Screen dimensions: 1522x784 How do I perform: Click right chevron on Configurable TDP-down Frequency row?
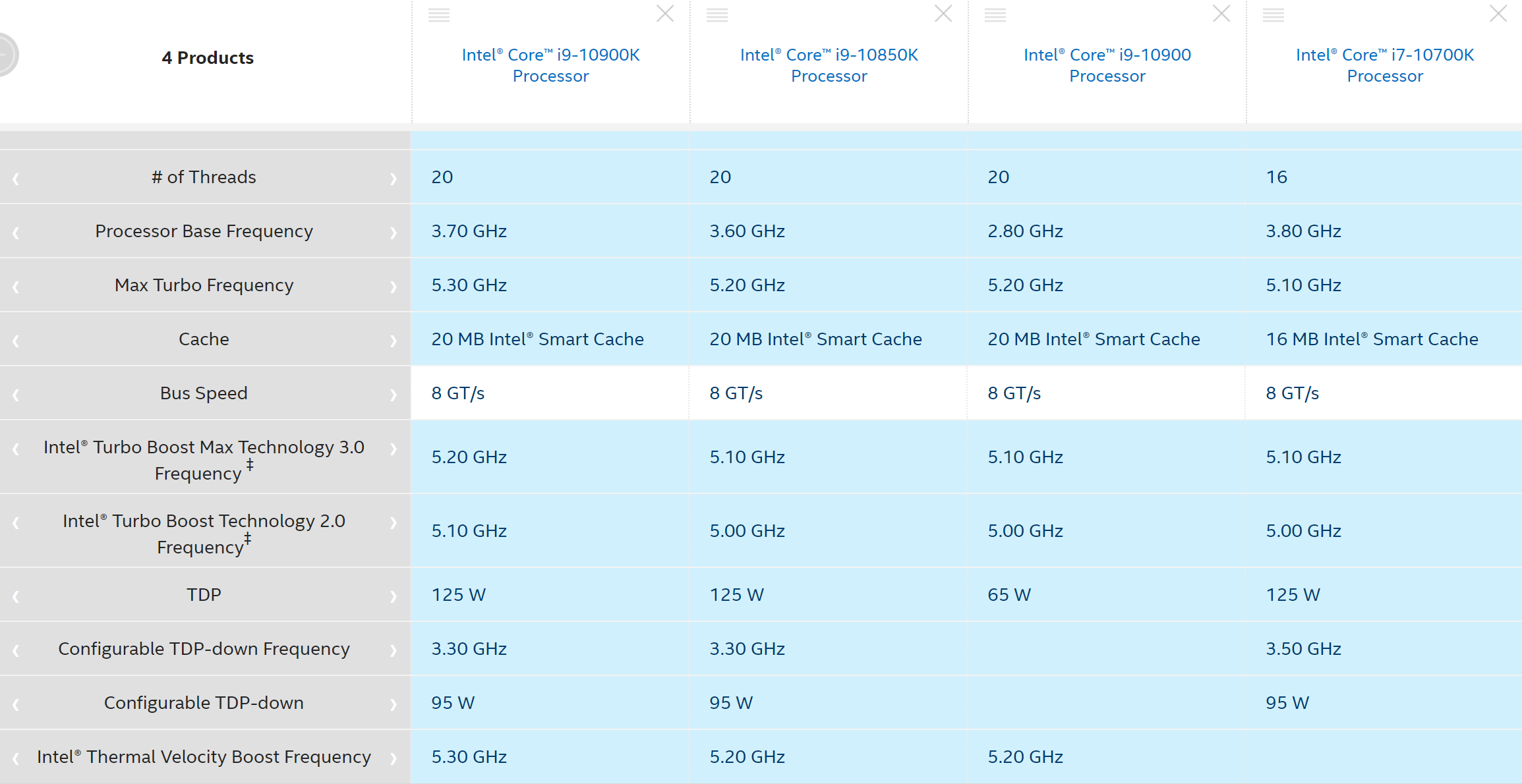394,650
